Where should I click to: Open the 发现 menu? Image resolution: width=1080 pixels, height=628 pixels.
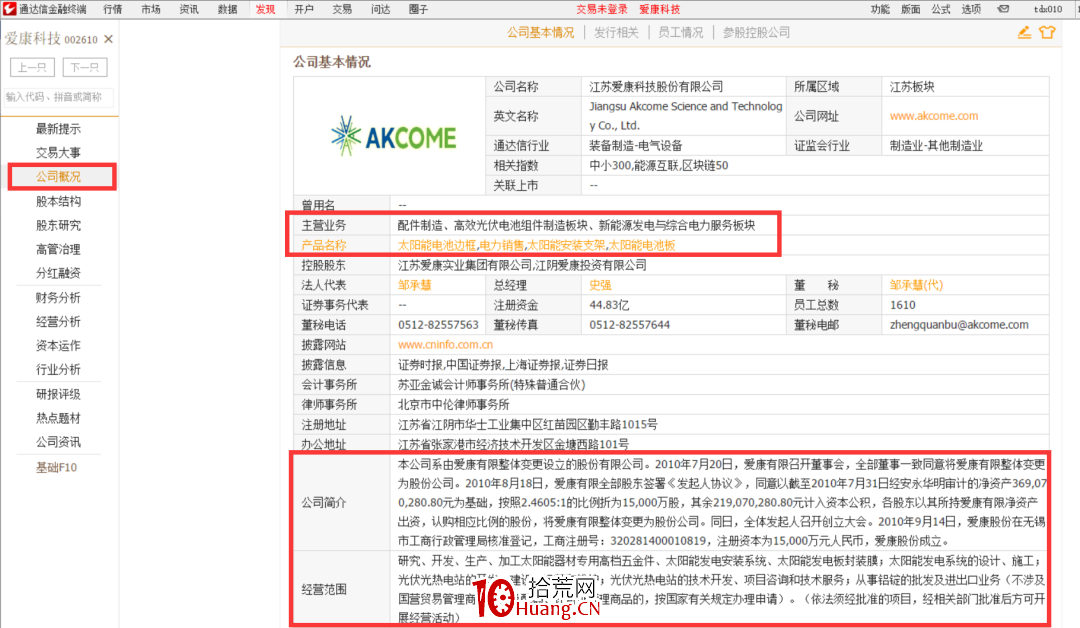click(x=265, y=9)
